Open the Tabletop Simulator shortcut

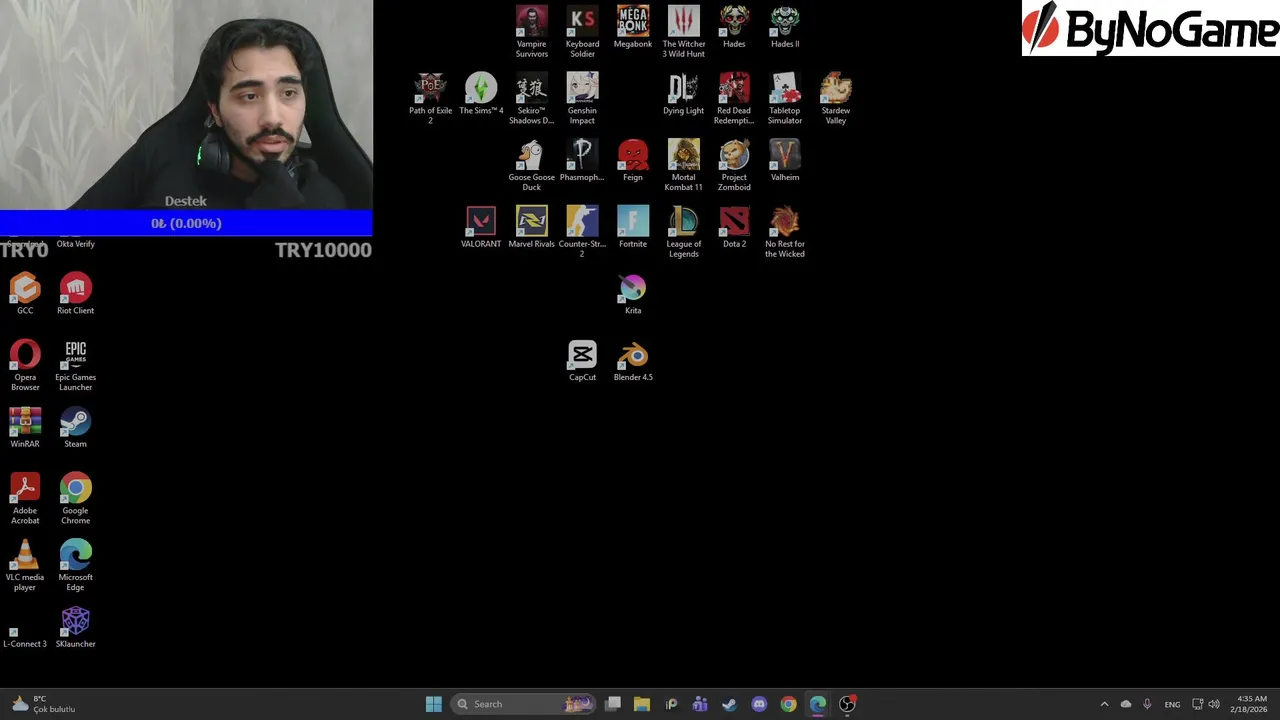[785, 98]
